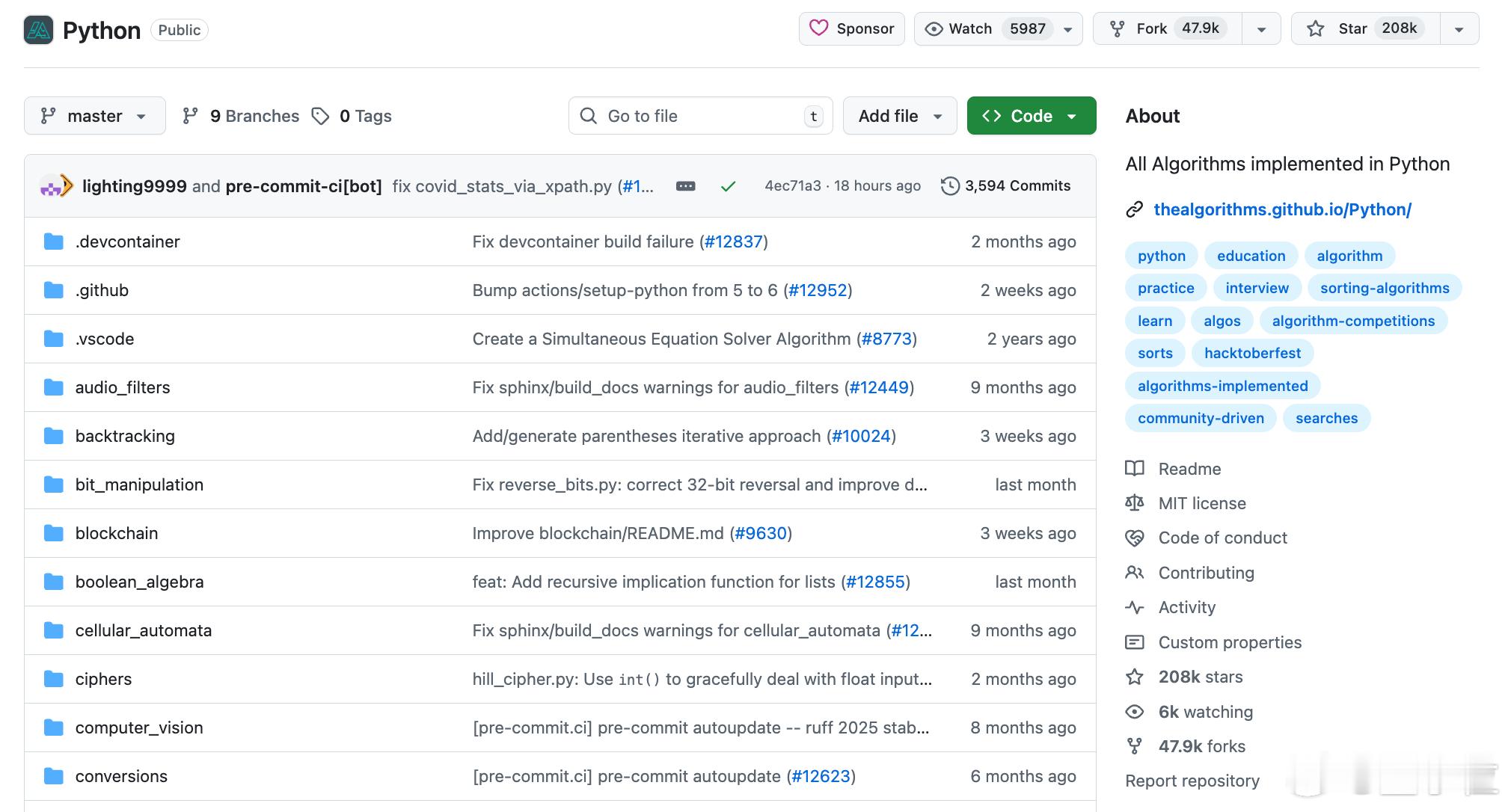1511x812 pixels.
Task: Click the link icon beside website URL
Action: (1134, 209)
